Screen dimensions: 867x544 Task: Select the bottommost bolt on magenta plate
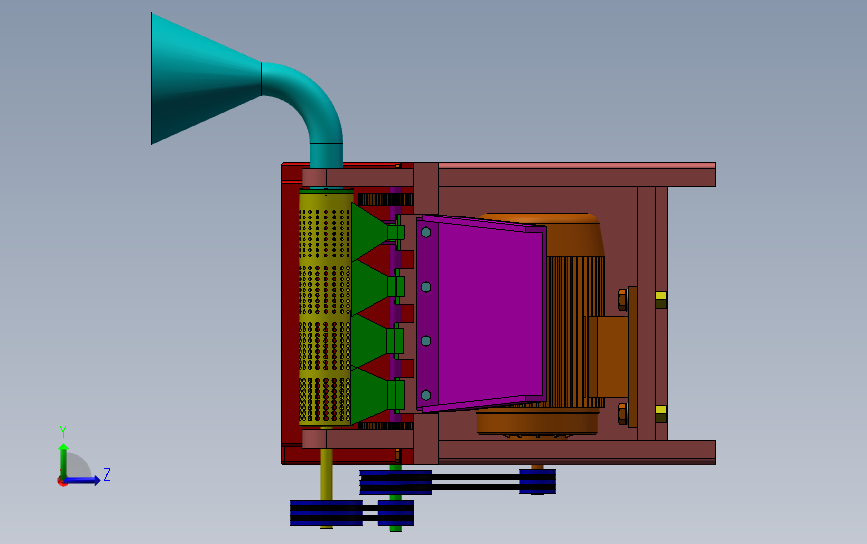pos(426,395)
